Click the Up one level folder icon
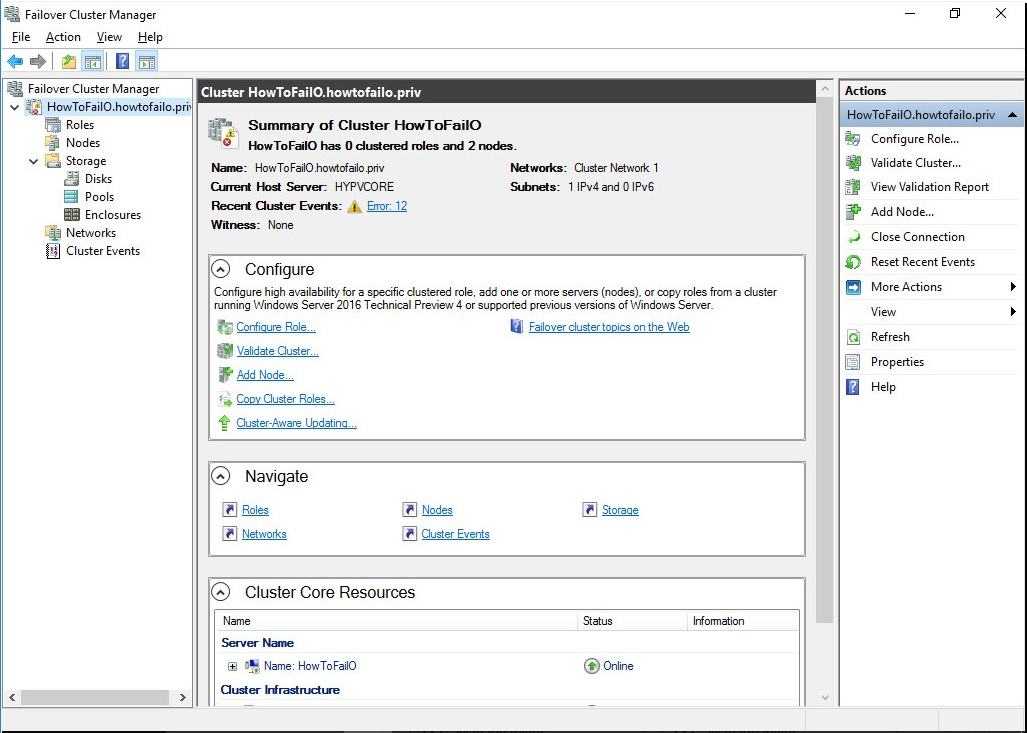Image resolution: width=1027 pixels, height=733 pixels. point(68,62)
